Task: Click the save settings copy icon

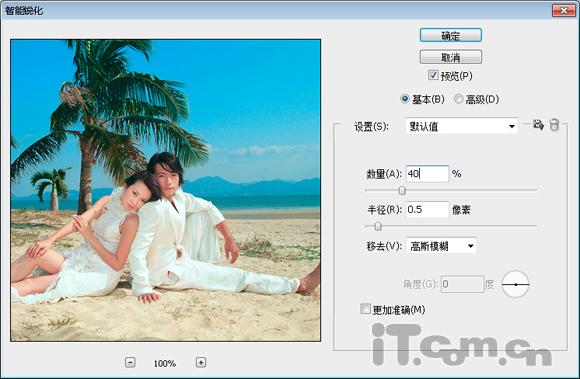Action: click(x=539, y=125)
